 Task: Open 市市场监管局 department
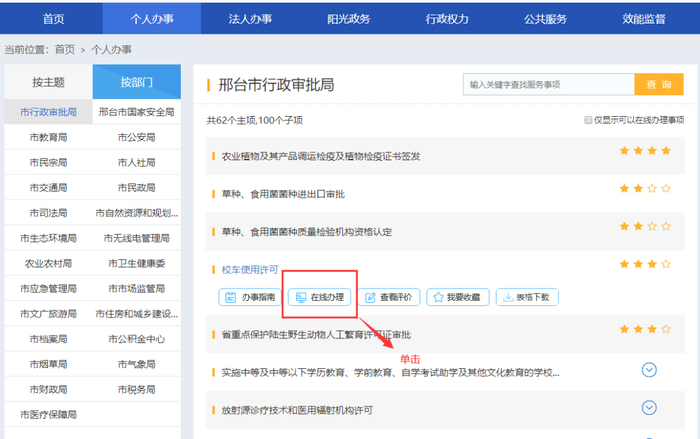(137, 288)
